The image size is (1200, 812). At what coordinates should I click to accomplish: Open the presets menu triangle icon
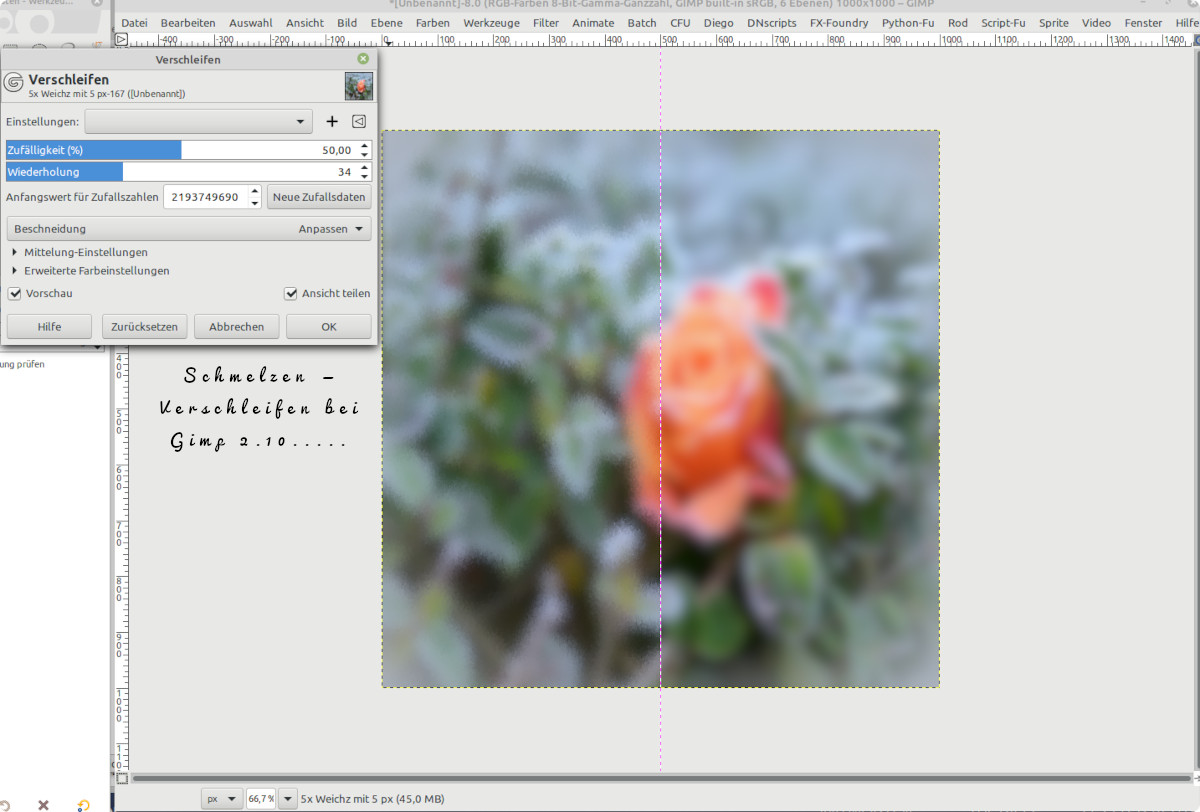click(359, 122)
